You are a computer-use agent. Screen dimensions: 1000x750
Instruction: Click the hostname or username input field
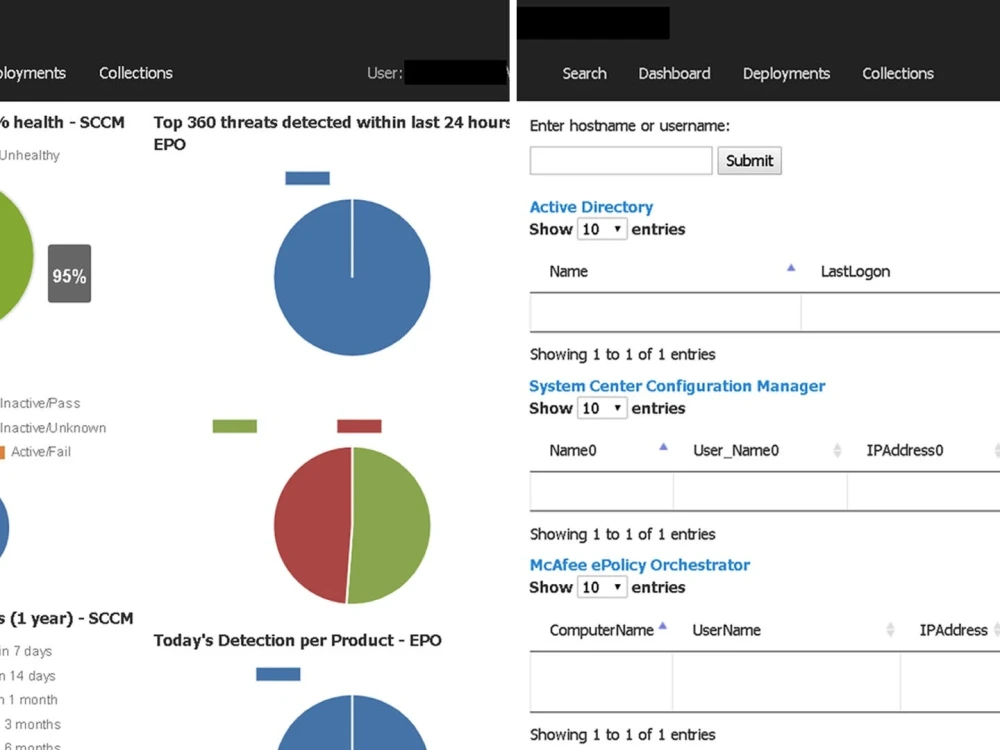coord(621,160)
